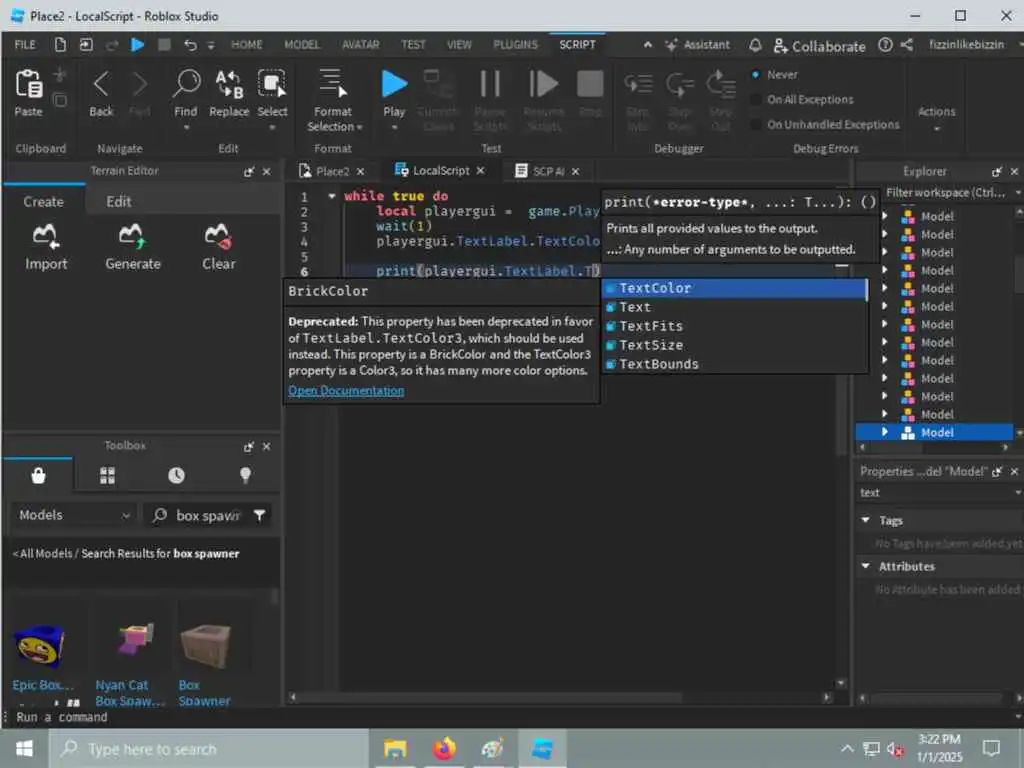Expand the Format Selection dropdown arrow
This screenshot has height=768, width=1024.
click(x=359, y=127)
